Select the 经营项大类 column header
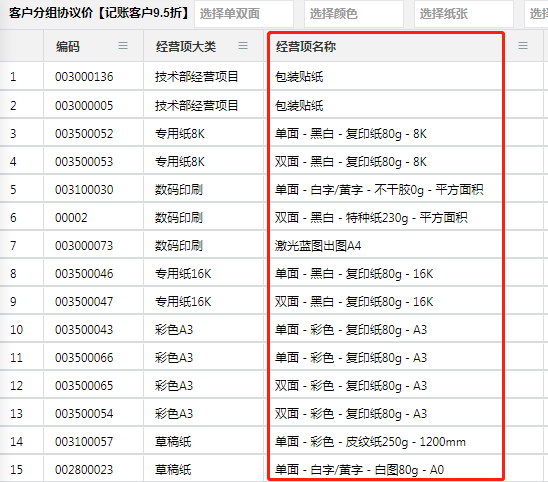This screenshot has height=482, width=548. (x=186, y=46)
